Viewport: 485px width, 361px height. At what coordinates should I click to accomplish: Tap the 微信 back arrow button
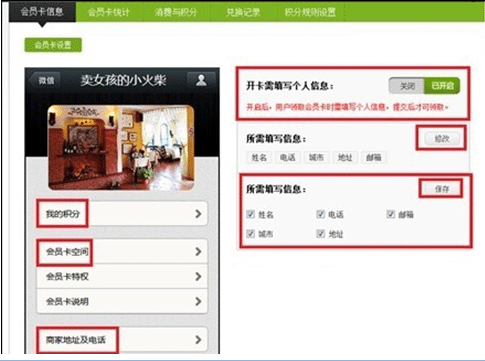click(45, 80)
